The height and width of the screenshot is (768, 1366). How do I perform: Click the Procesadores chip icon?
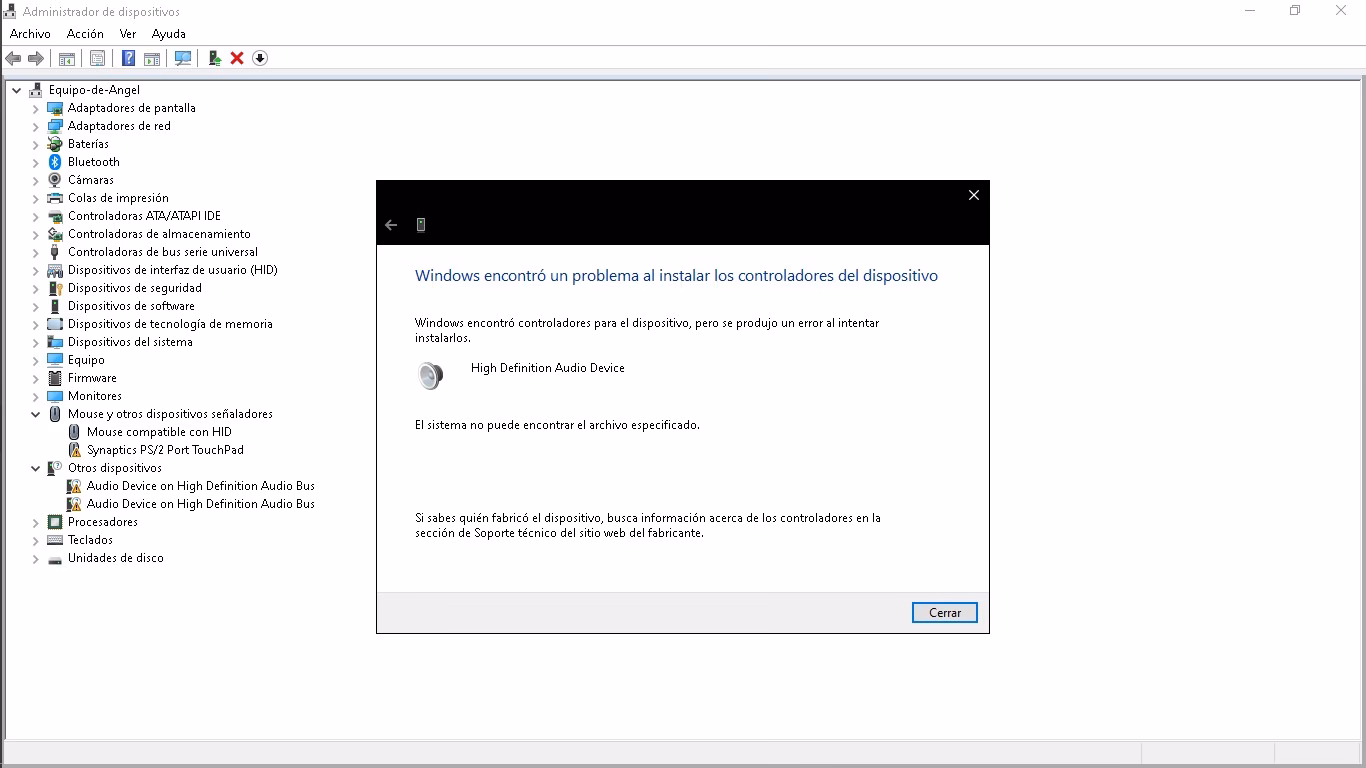pyautogui.click(x=55, y=522)
